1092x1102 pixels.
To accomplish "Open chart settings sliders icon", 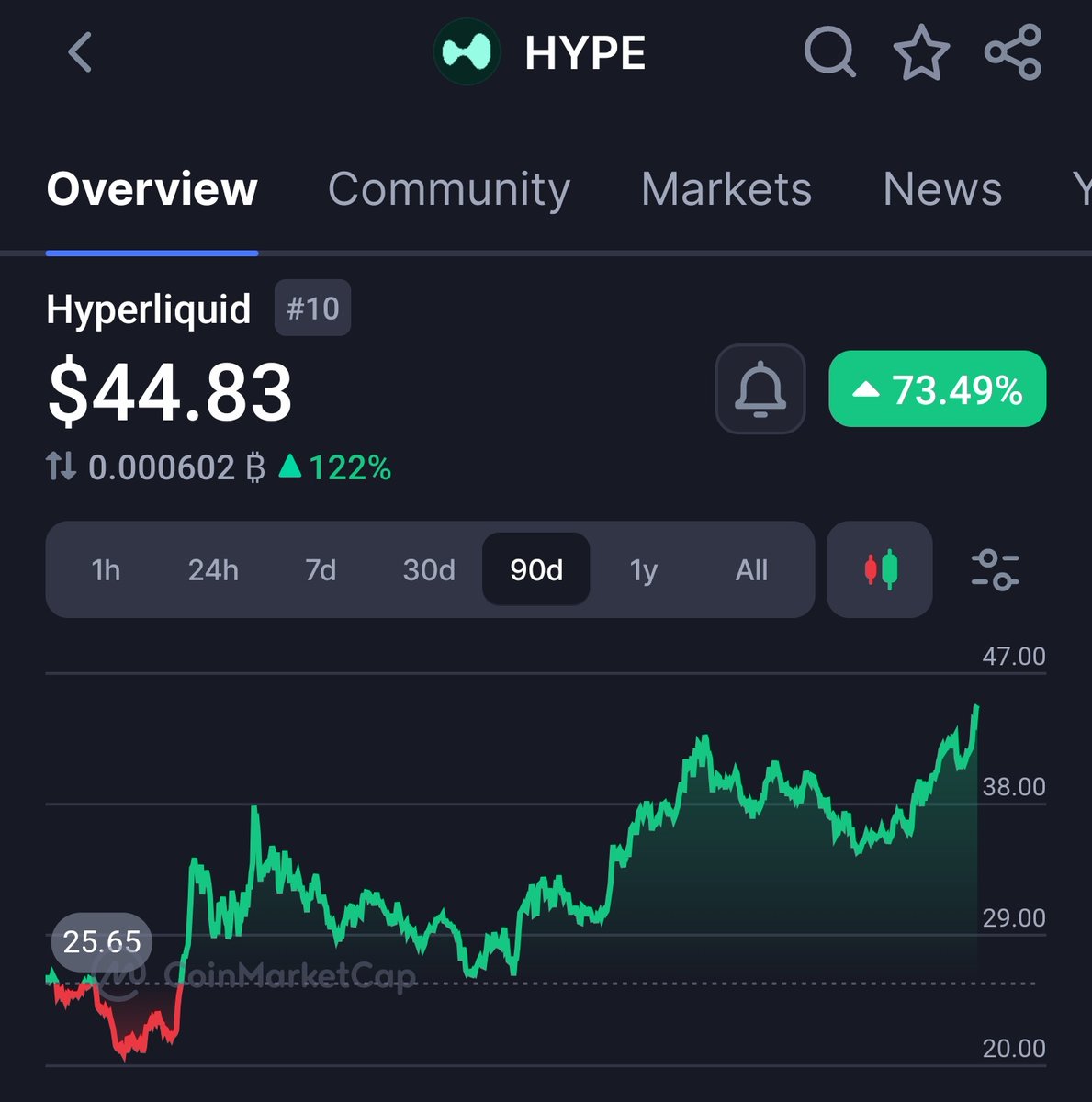I will pyautogui.click(x=996, y=569).
